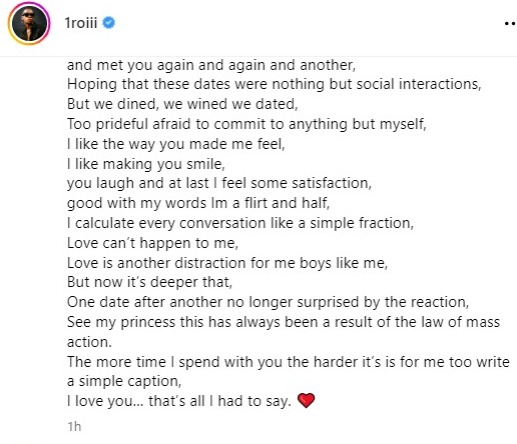
Task: Click the red heart emoji
Action: (306, 400)
